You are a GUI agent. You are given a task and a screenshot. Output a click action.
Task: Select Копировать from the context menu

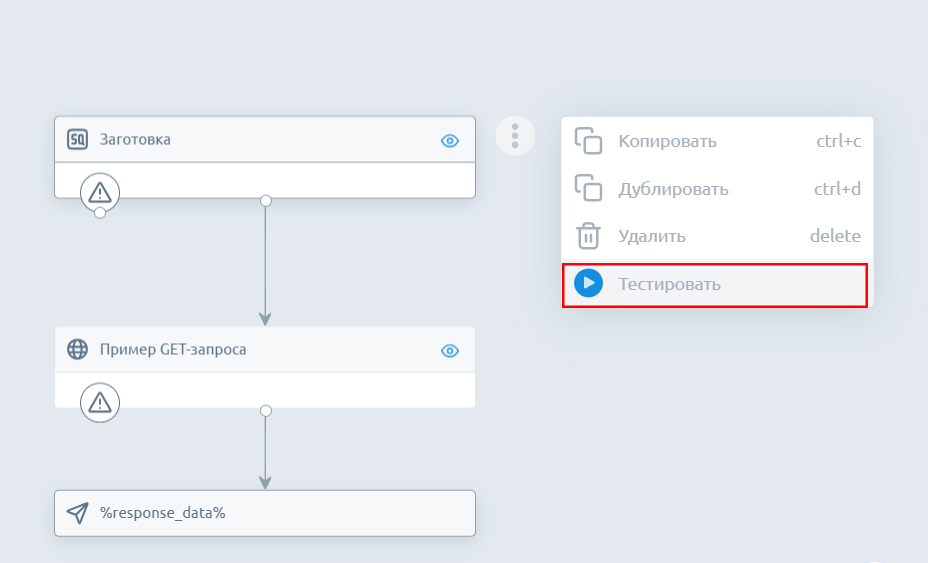(667, 141)
